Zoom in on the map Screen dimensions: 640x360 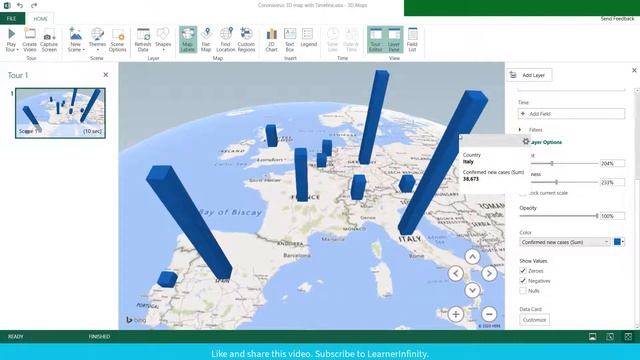(x=456, y=314)
